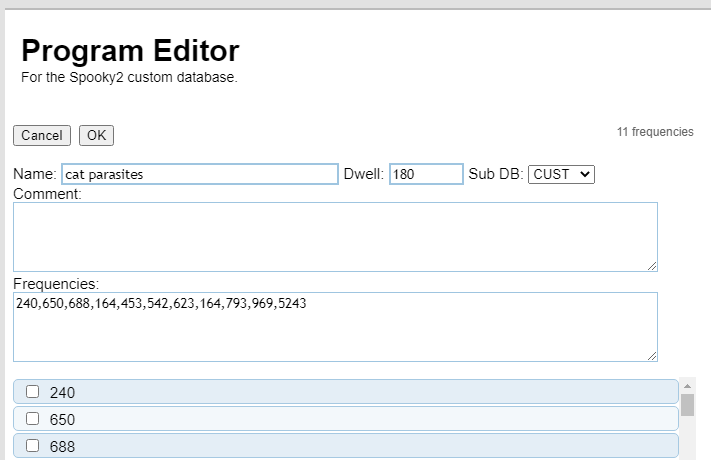Click the Frequencies box resize grip
711x460 pixels.
coord(652,356)
